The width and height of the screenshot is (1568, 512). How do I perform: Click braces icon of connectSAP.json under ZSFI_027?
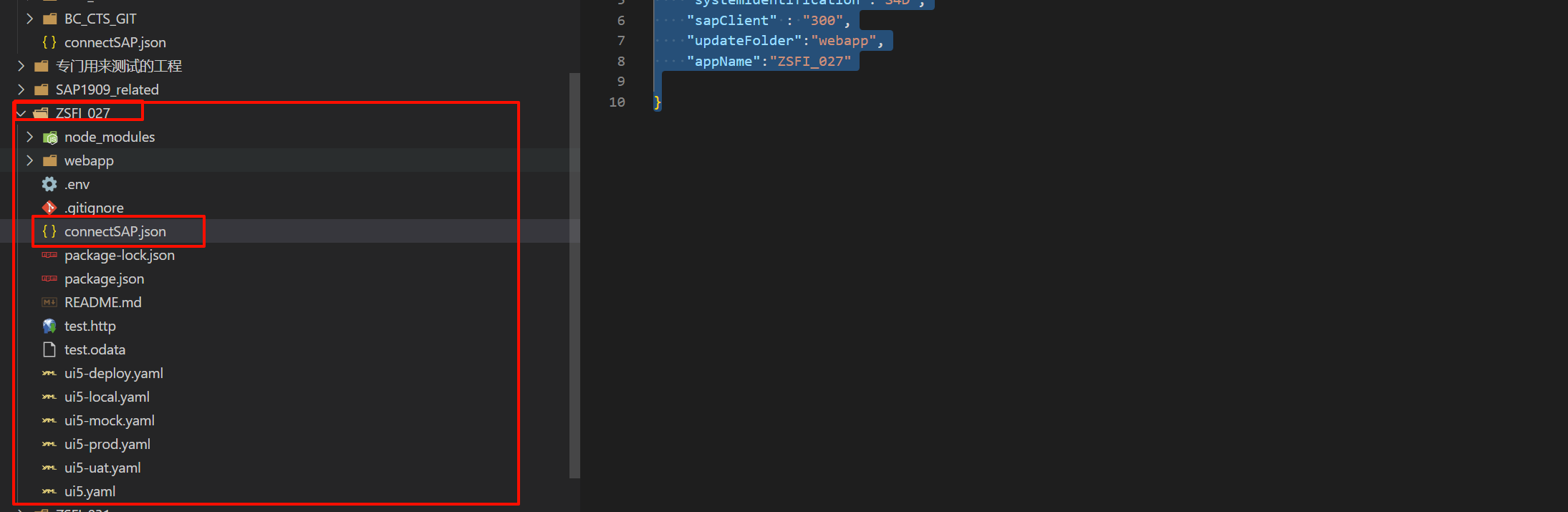(x=49, y=231)
